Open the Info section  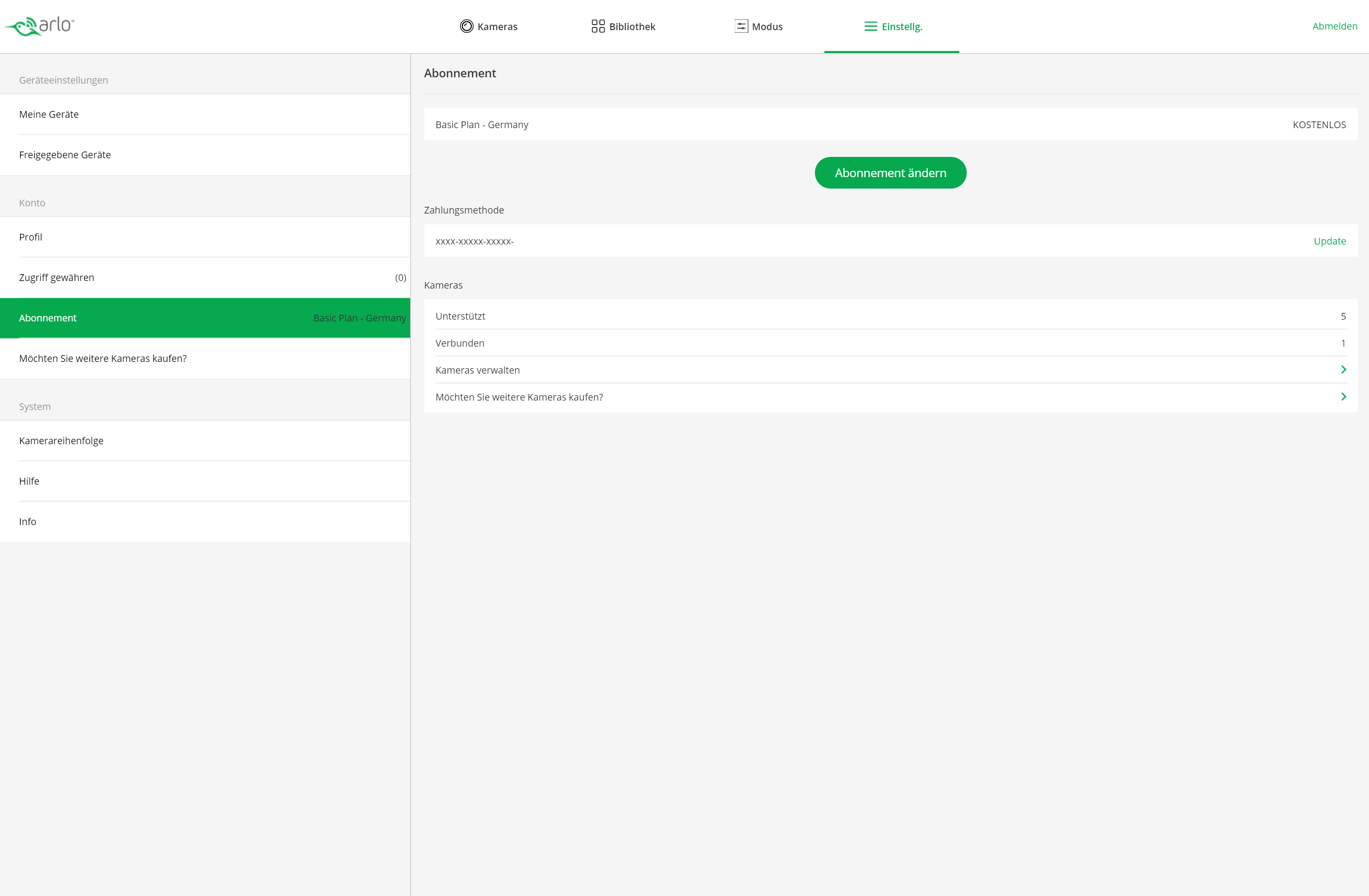205,522
